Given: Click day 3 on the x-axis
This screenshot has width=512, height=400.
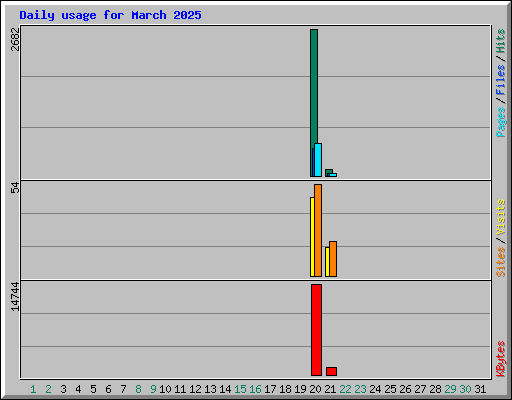Looking at the screenshot, I should [63, 389].
